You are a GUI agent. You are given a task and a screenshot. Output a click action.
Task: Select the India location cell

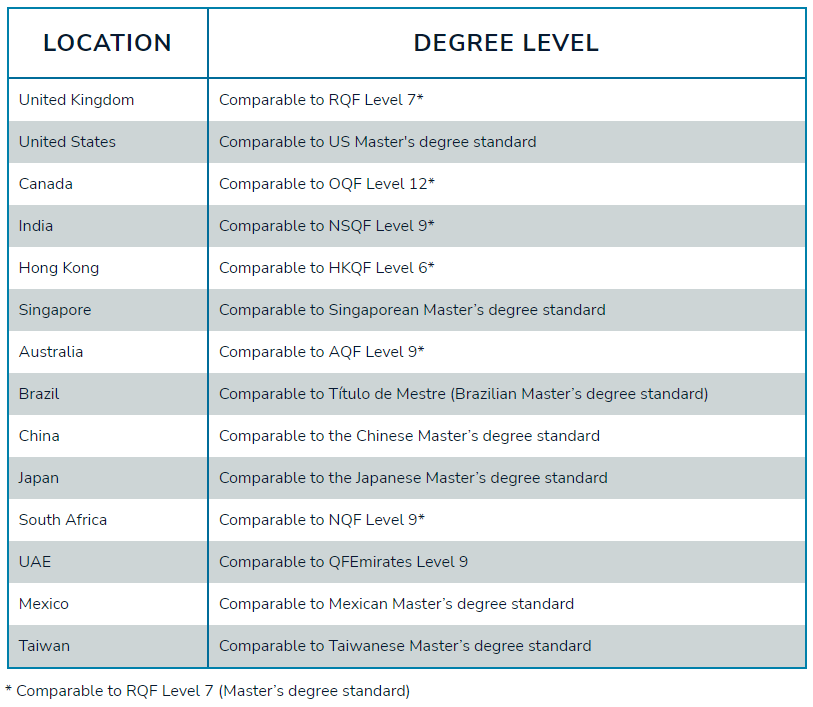(x=36, y=226)
